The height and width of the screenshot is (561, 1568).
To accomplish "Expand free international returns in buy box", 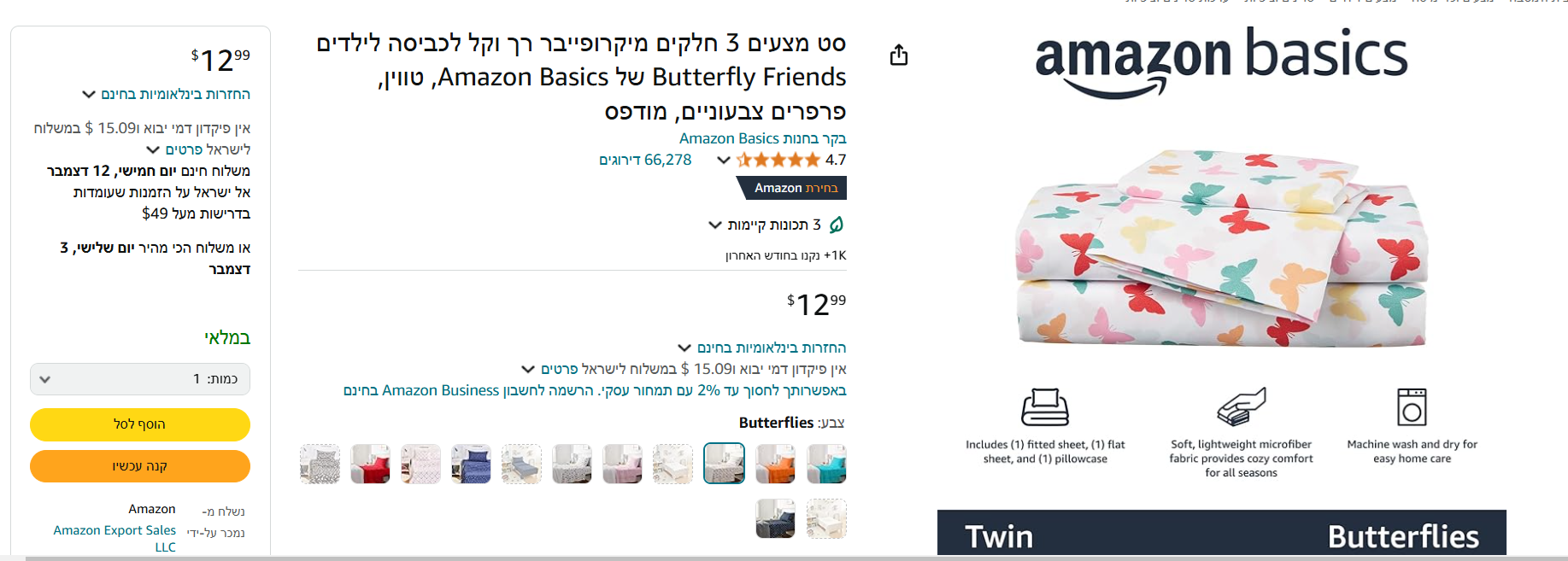I will [x=166, y=94].
